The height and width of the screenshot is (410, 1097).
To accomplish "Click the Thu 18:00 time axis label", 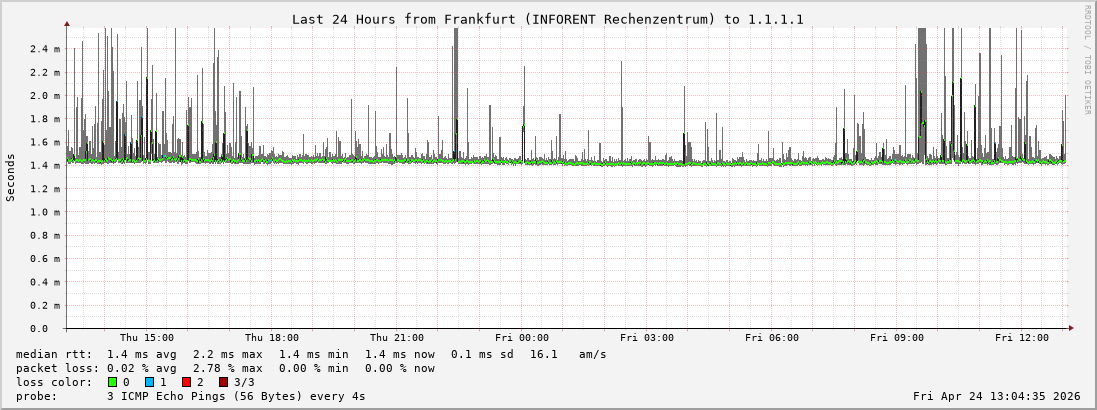I will 271,338.
